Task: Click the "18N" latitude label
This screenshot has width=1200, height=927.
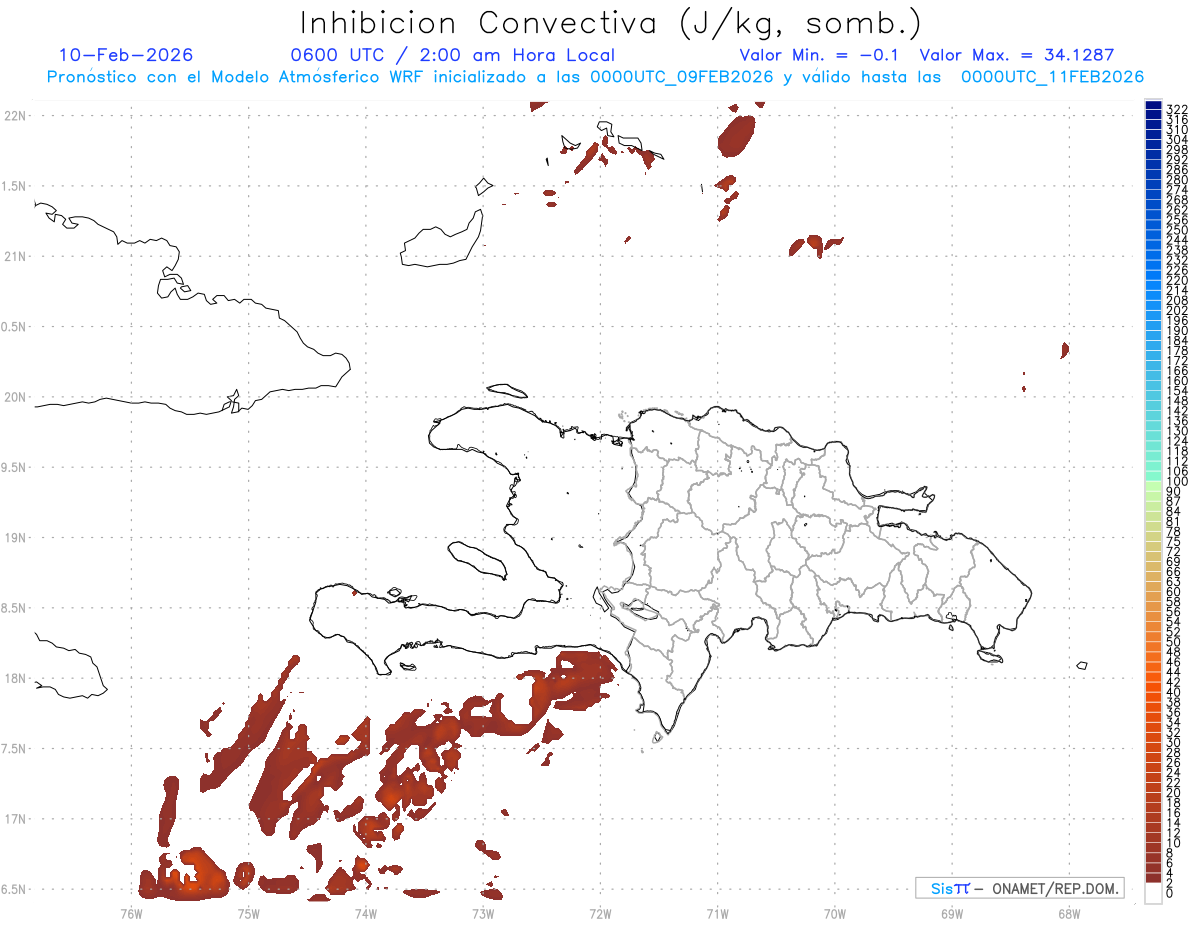Action: point(15,678)
